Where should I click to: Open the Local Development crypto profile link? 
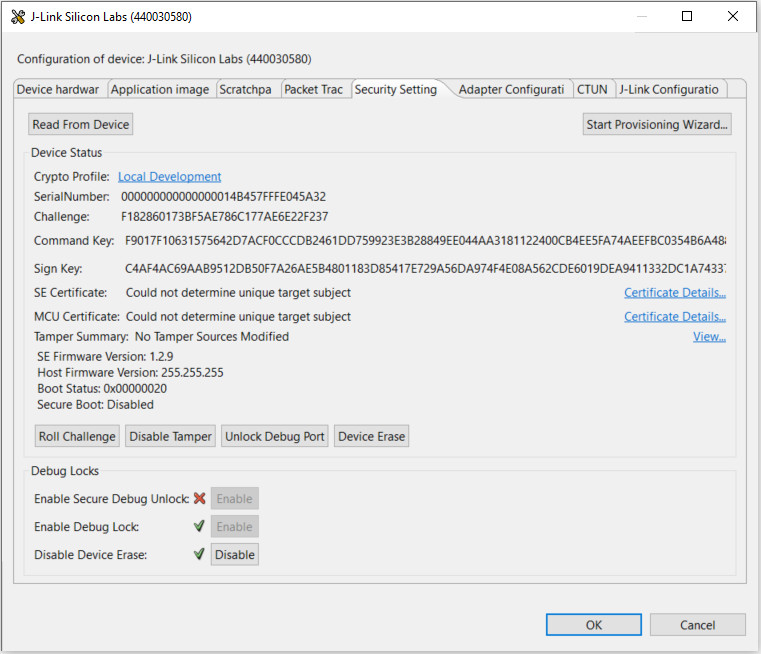click(169, 177)
